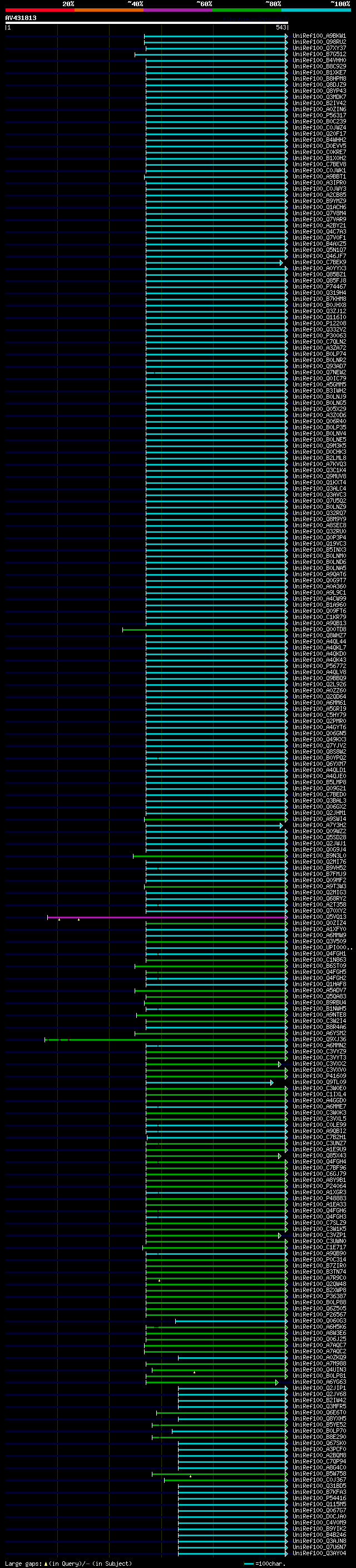Select the UniRef100_B6ST09 label
Screen dimensions: 356x1568
coord(319,966)
